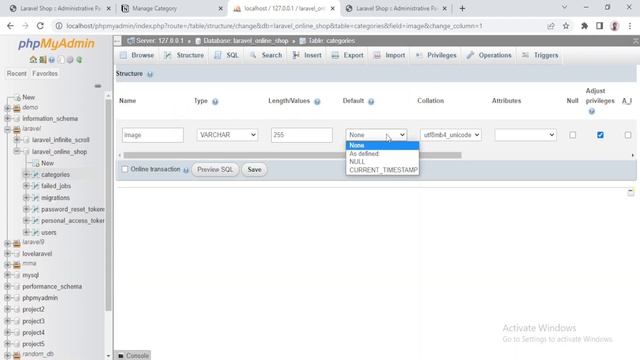Screen dimensions: 640x360
Task: Switch to the Browse tab
Action: (x=137, y=55)
